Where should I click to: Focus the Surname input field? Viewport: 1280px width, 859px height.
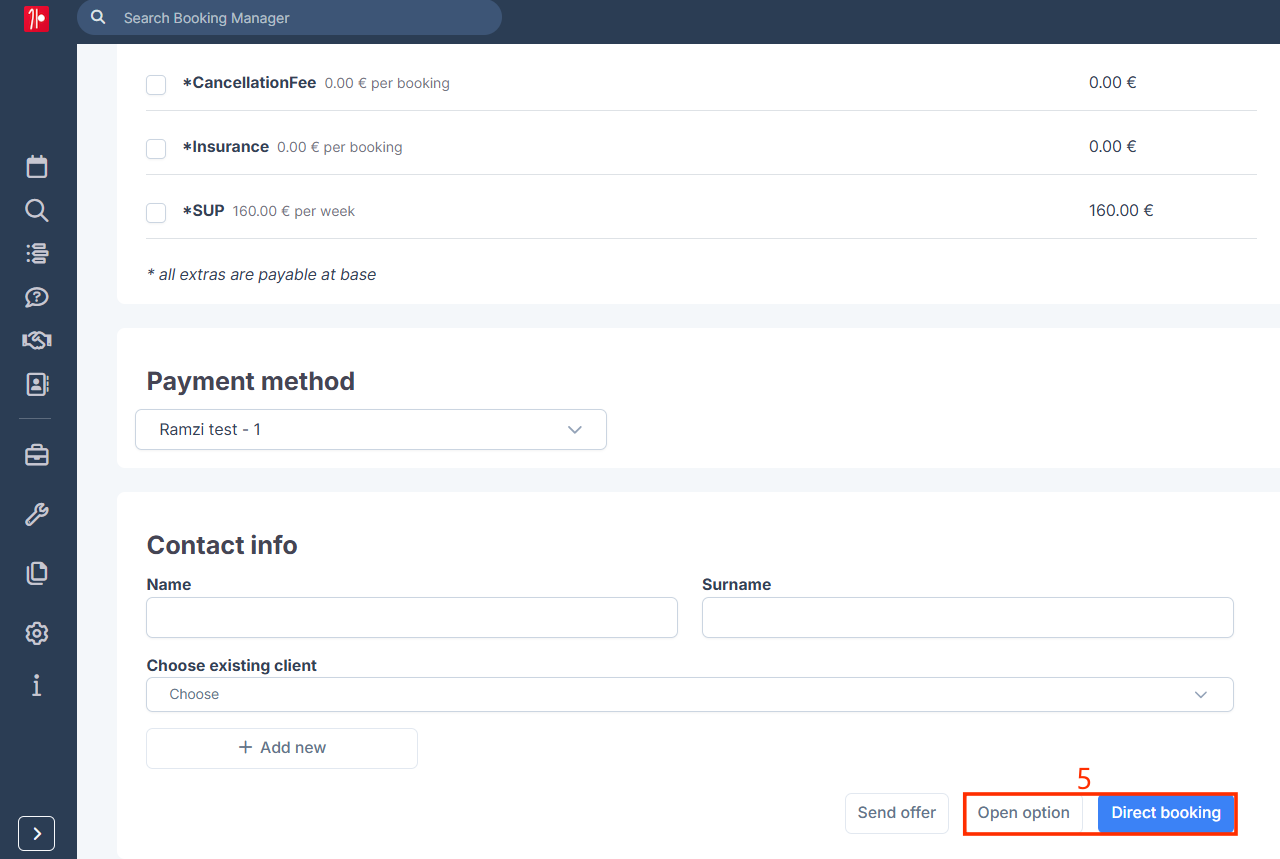[968, 618]
